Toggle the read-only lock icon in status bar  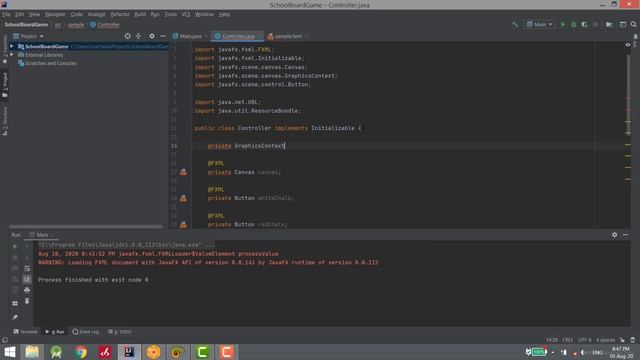pyautogui.click(x=622, y=340)
